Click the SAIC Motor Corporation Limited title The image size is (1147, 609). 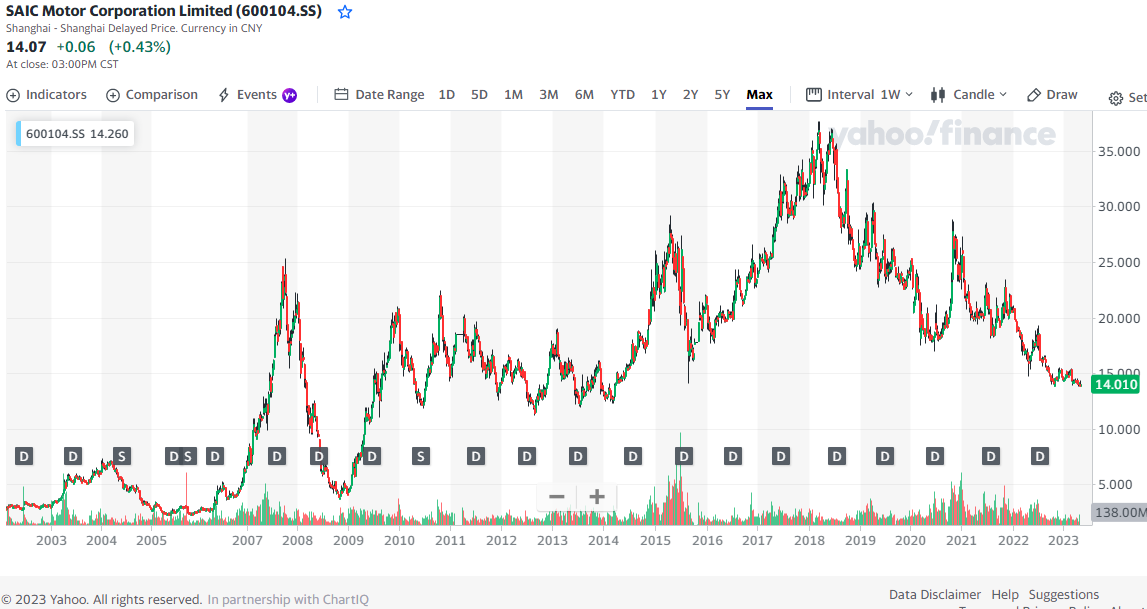pos(164,12)
